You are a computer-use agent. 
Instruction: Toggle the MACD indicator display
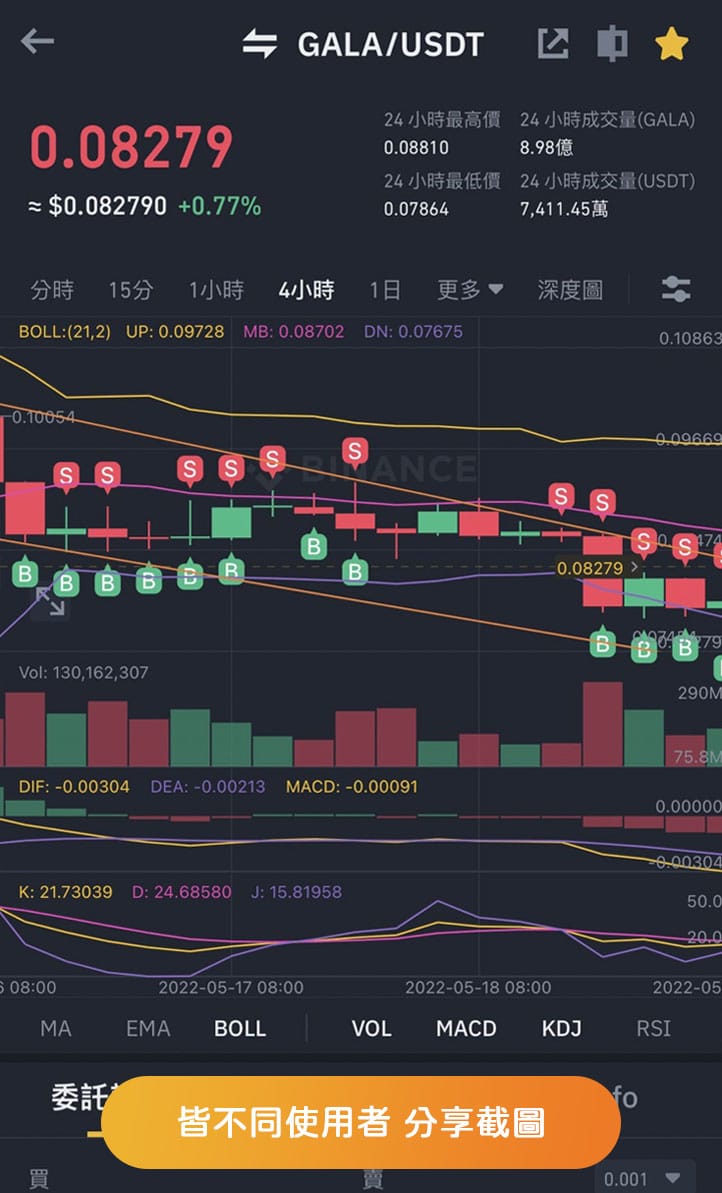[465, 1028]
